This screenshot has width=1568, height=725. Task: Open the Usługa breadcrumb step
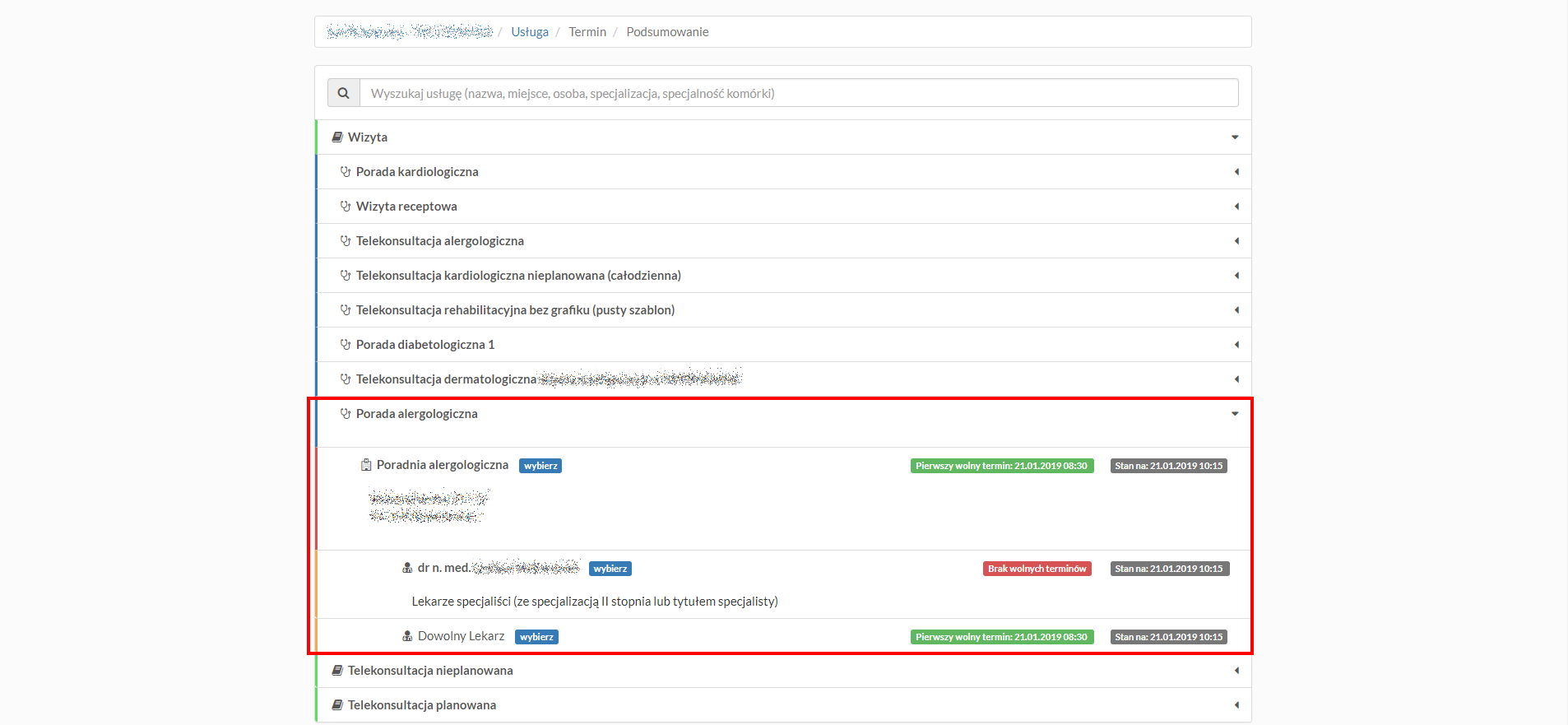[530, 32]
